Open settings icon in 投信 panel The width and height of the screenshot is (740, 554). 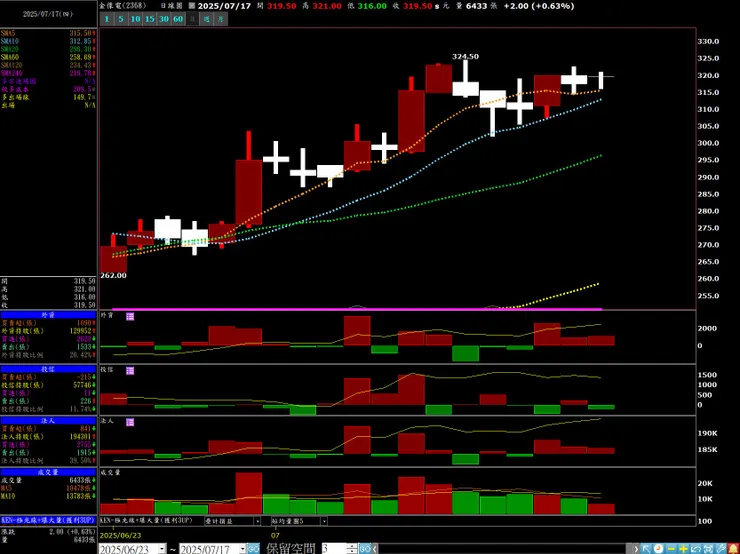pyautogui.click(x=130, y=371)
